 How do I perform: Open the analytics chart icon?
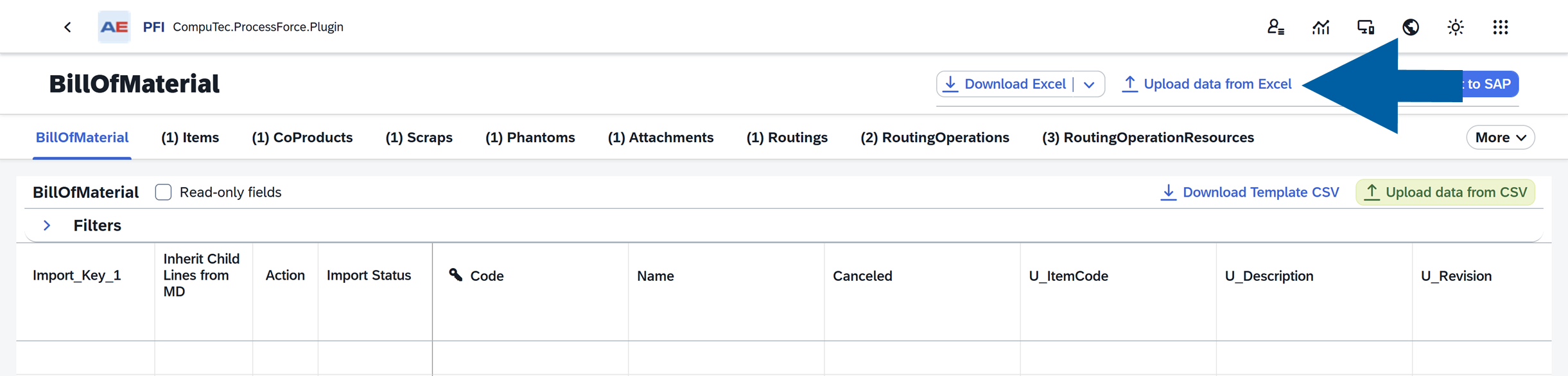point(1320,27)
